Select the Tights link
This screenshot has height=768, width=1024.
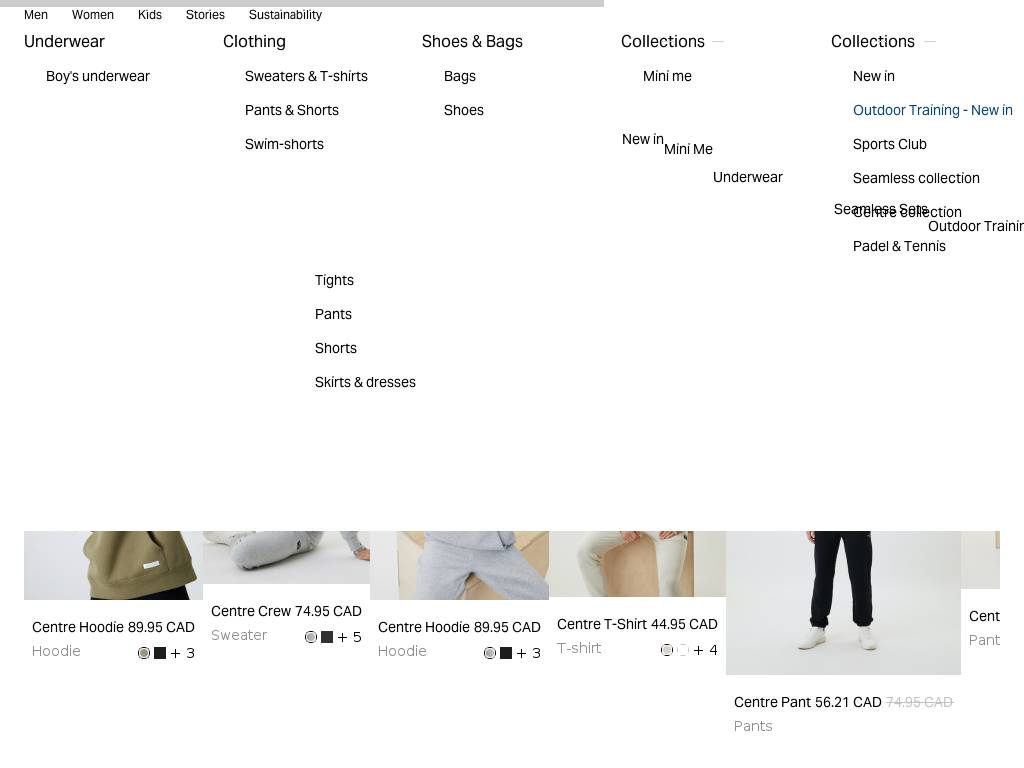[334, 280]
